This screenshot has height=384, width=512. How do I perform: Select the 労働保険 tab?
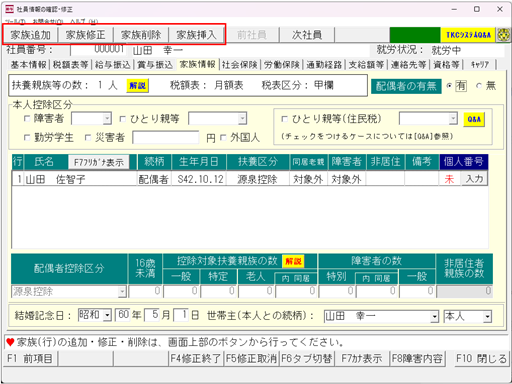point(282,65)
